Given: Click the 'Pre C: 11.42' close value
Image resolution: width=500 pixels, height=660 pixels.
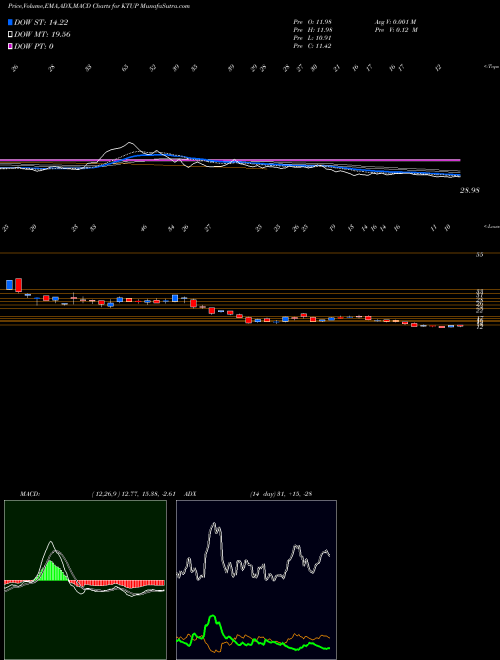Looking at the screenshot, I should 313,46.
